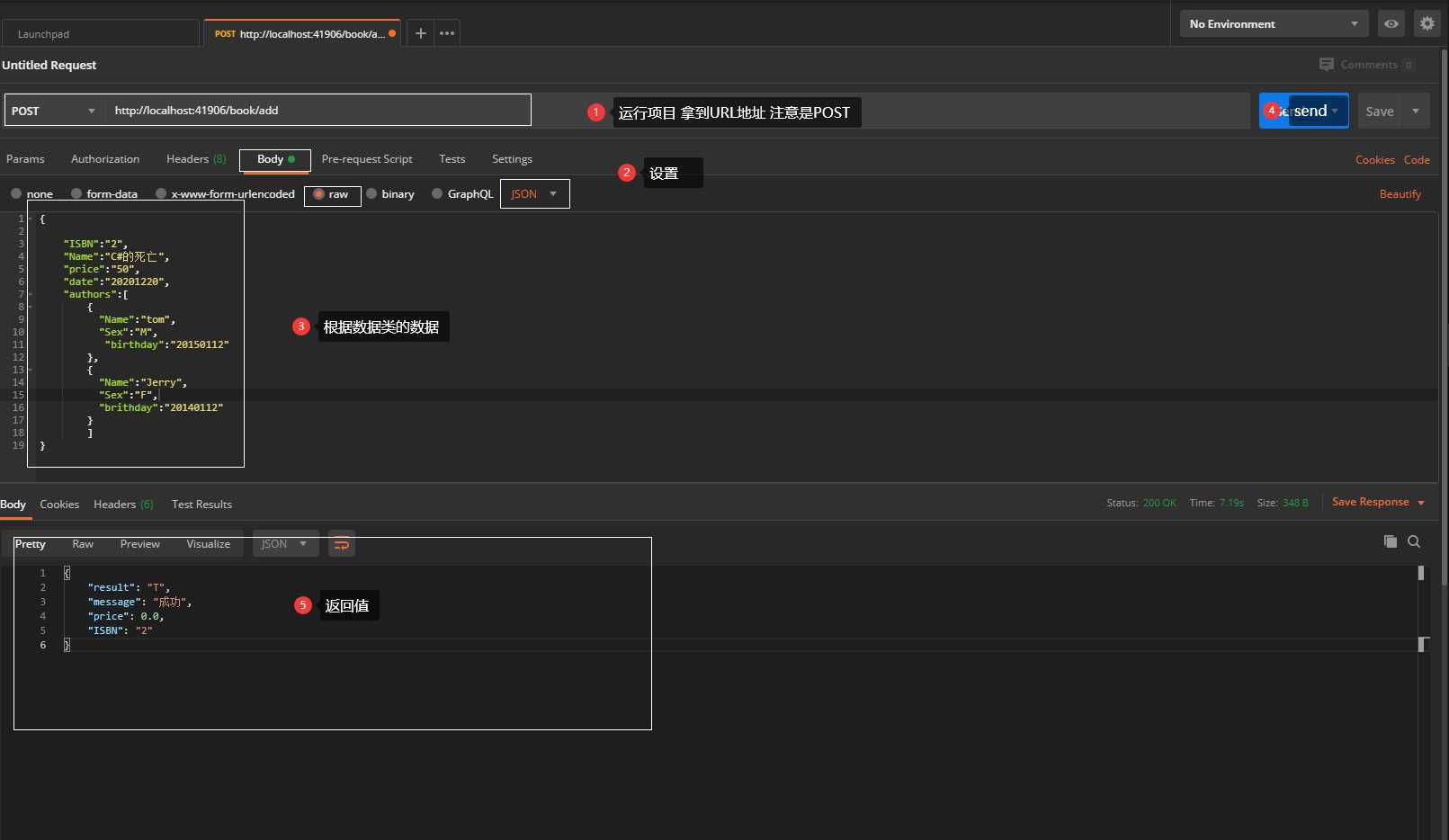This screenshot has height=840, width=1449.
Task: Open the tab options ellipsis menu
Action: click(x=447, y=33)
